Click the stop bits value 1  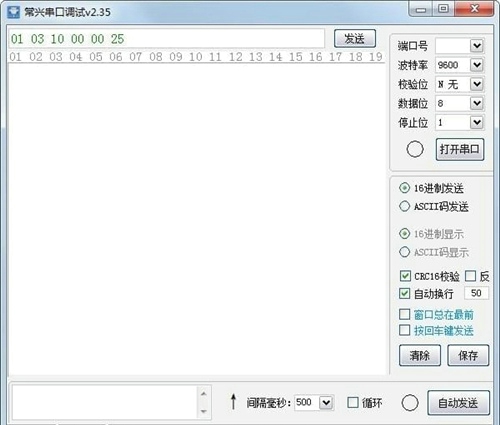click(x=440, y=122)
